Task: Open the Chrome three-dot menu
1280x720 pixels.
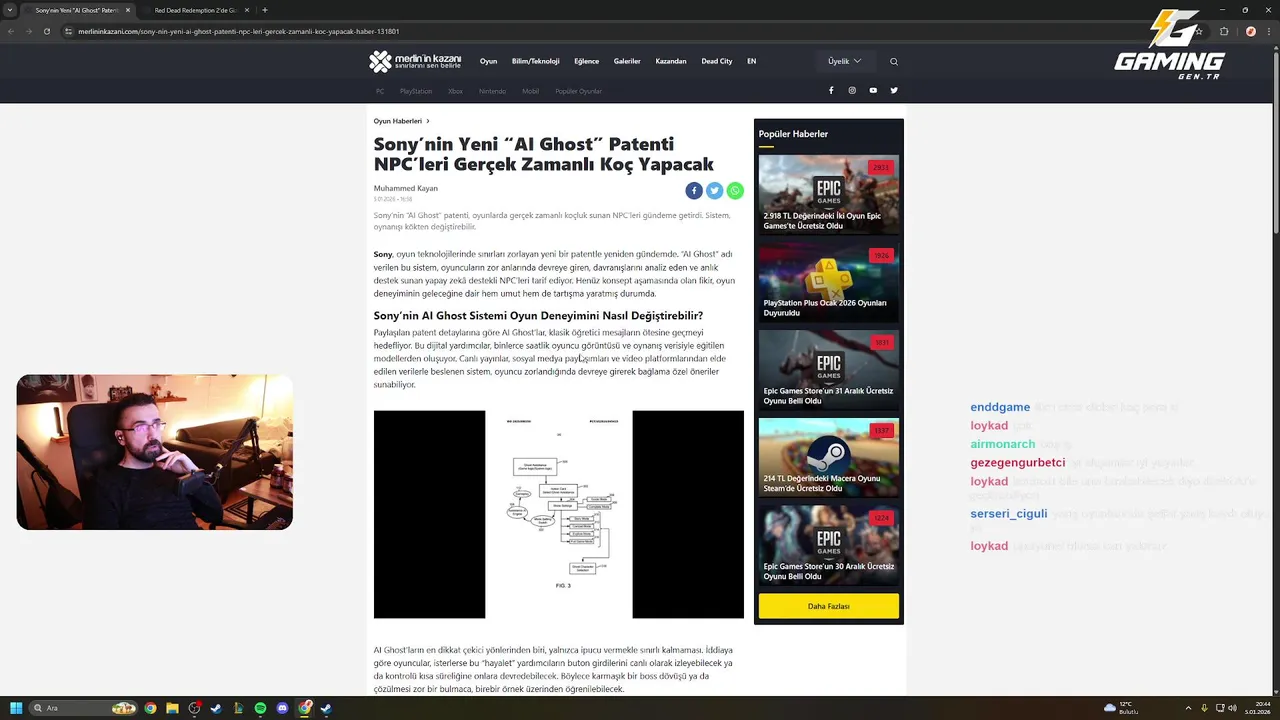Action: point(1269,31)
